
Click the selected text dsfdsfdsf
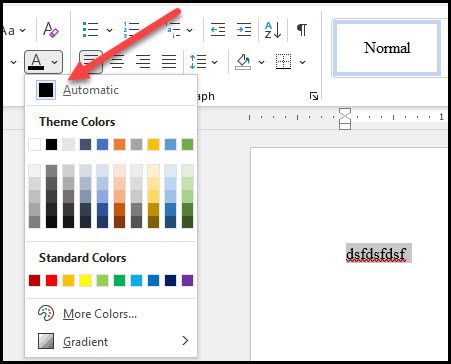(x=376, y=254)
